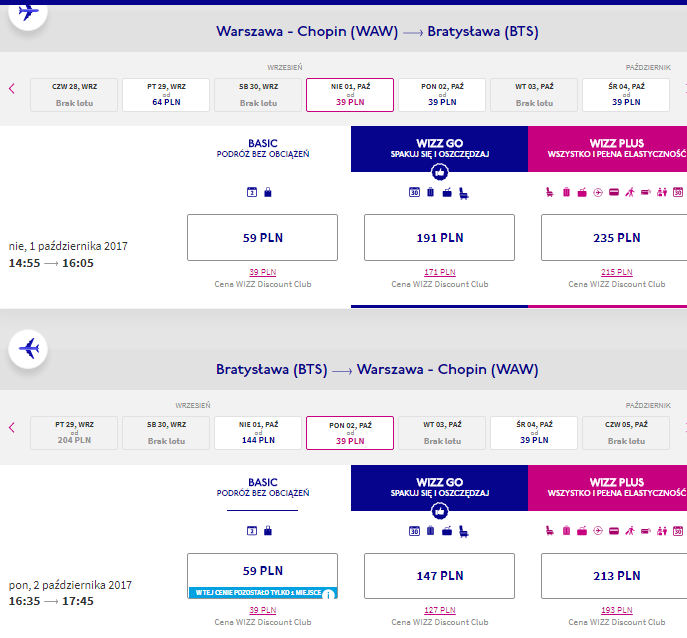This screenshot has width=687, height=638.
Task: Select outbound date PT 29, WRZ 64 PLN
Action: click(x=166, y=95)
